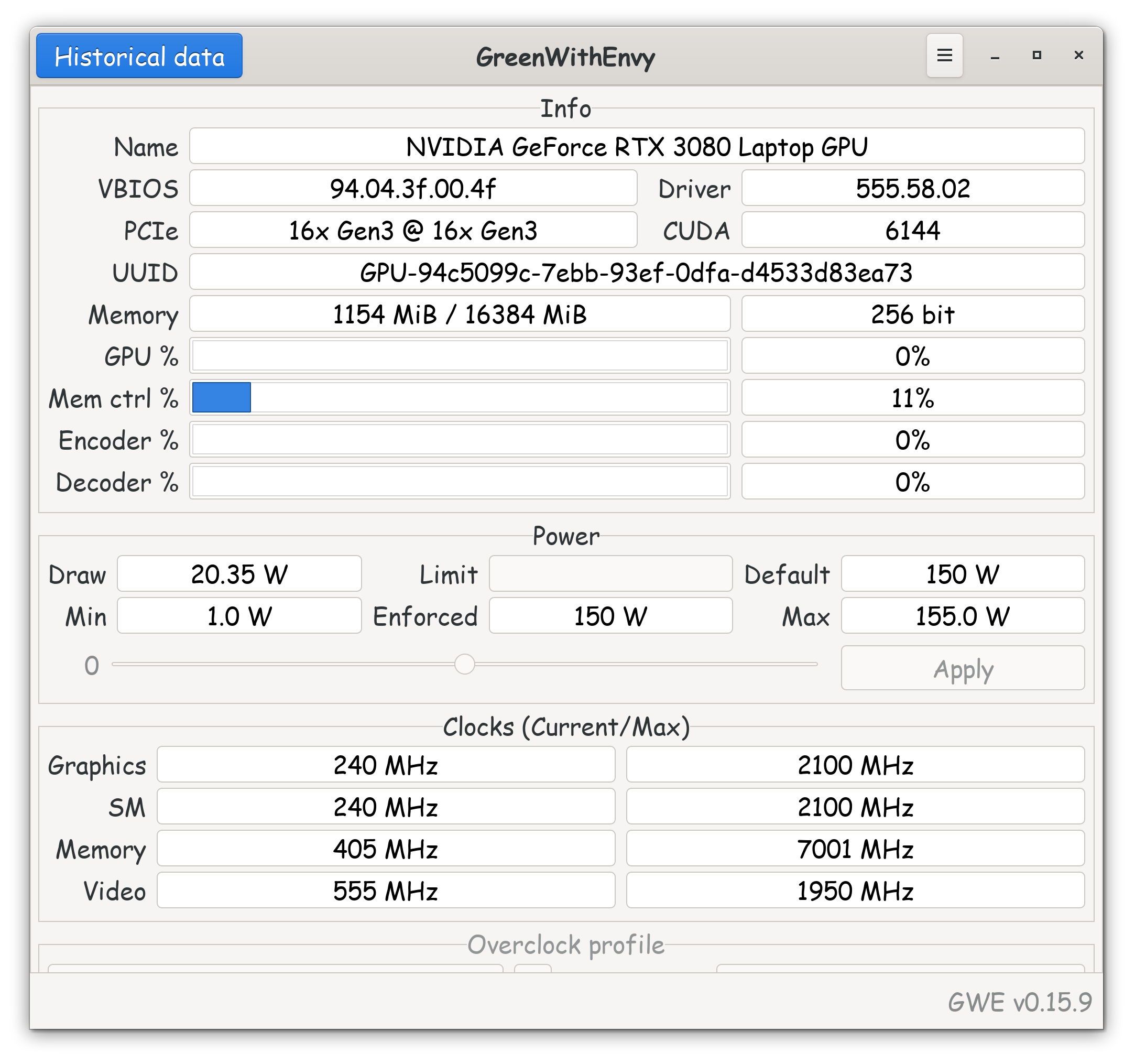Image resolution: width=1135 pixels, height=1064 pixels.
Task: Click the disabled Apply power limit button
Action: tap(963, 668)
